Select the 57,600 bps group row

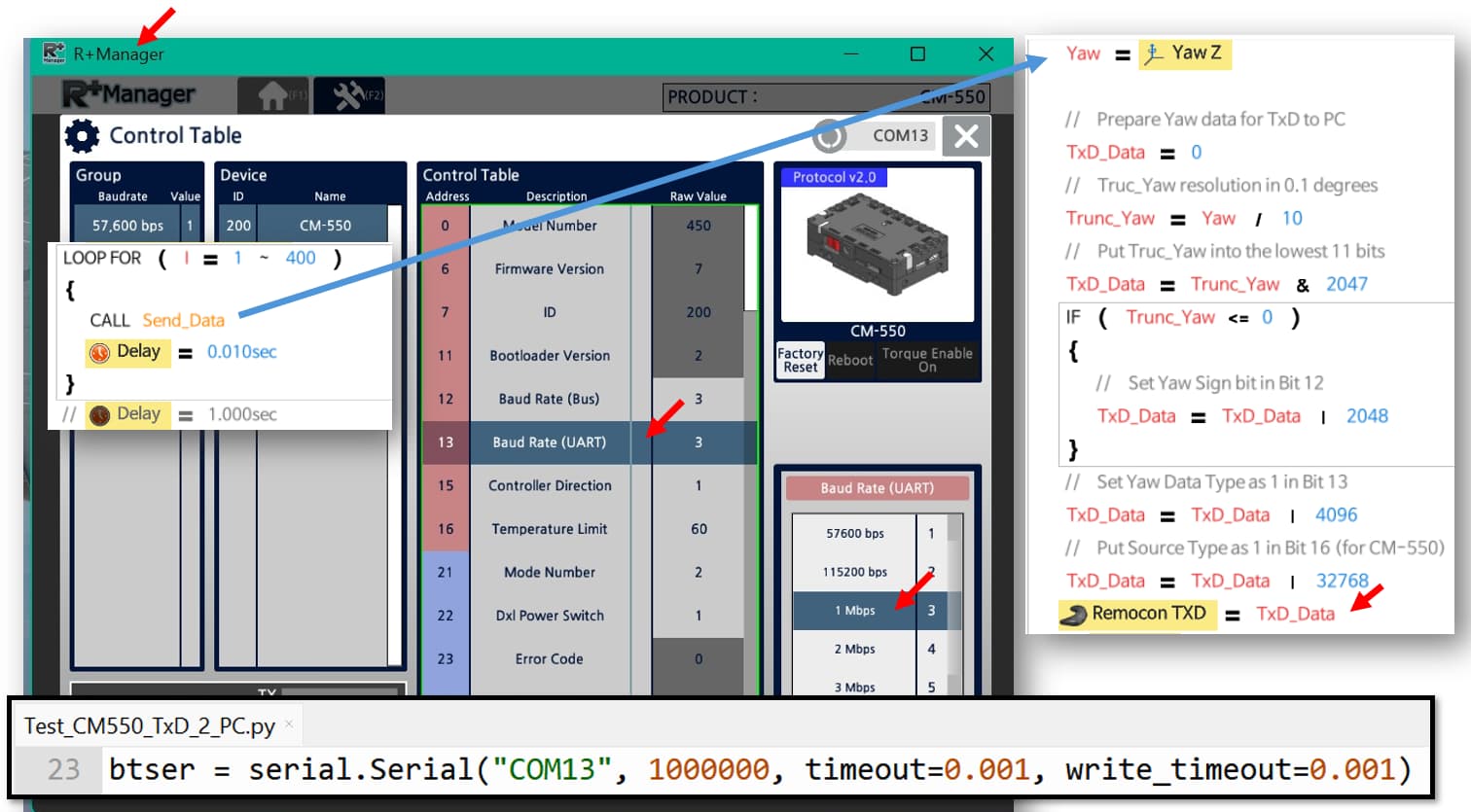[136, 226]
